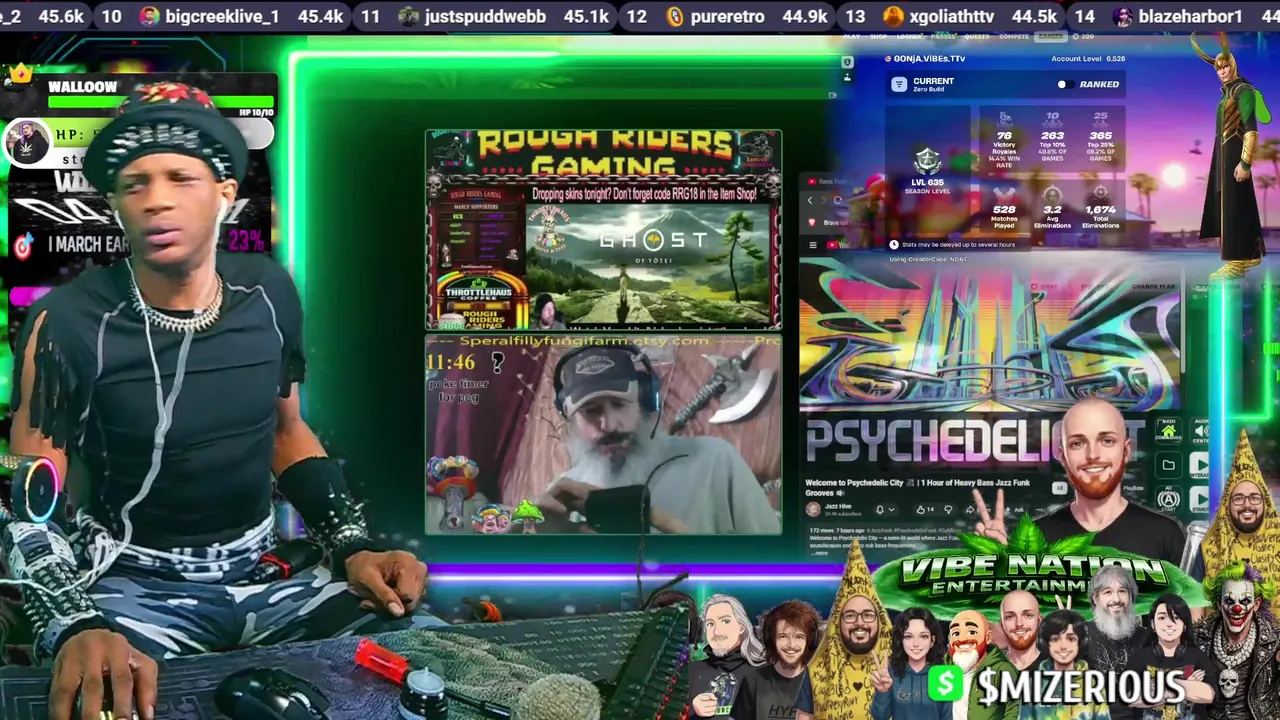1280x720 pixels.
Task: Open the CURRENT Zero Build filter icon
Action: (899, 84)
